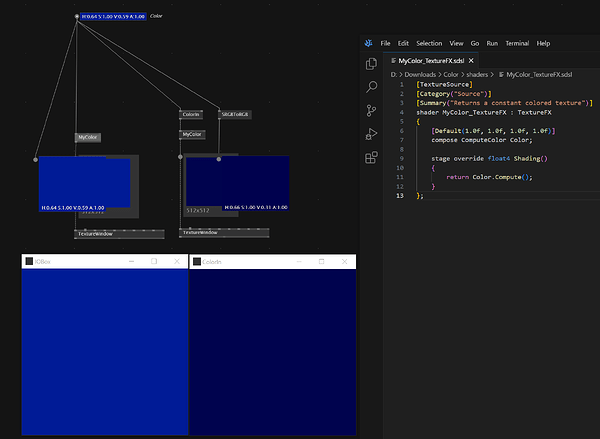Click 'return Color.Compute();' code line

click(489, 177)
